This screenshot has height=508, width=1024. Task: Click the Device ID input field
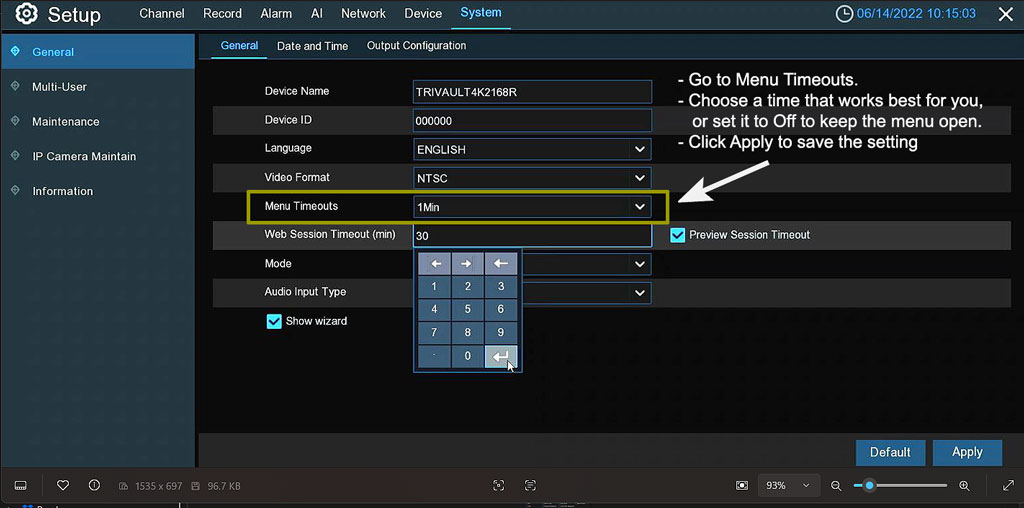coord(532,121)
